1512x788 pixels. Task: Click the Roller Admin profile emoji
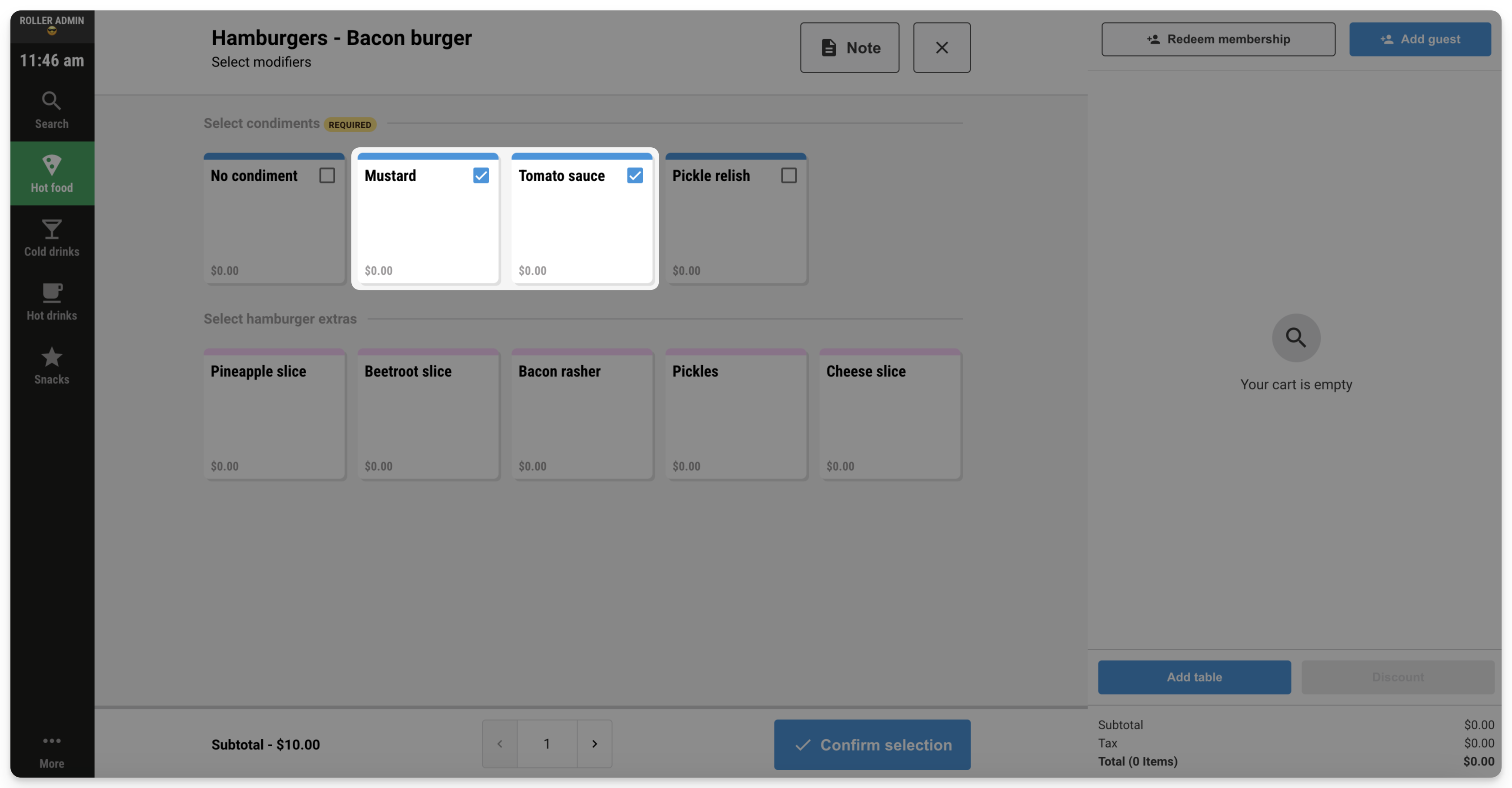[52, 31]
